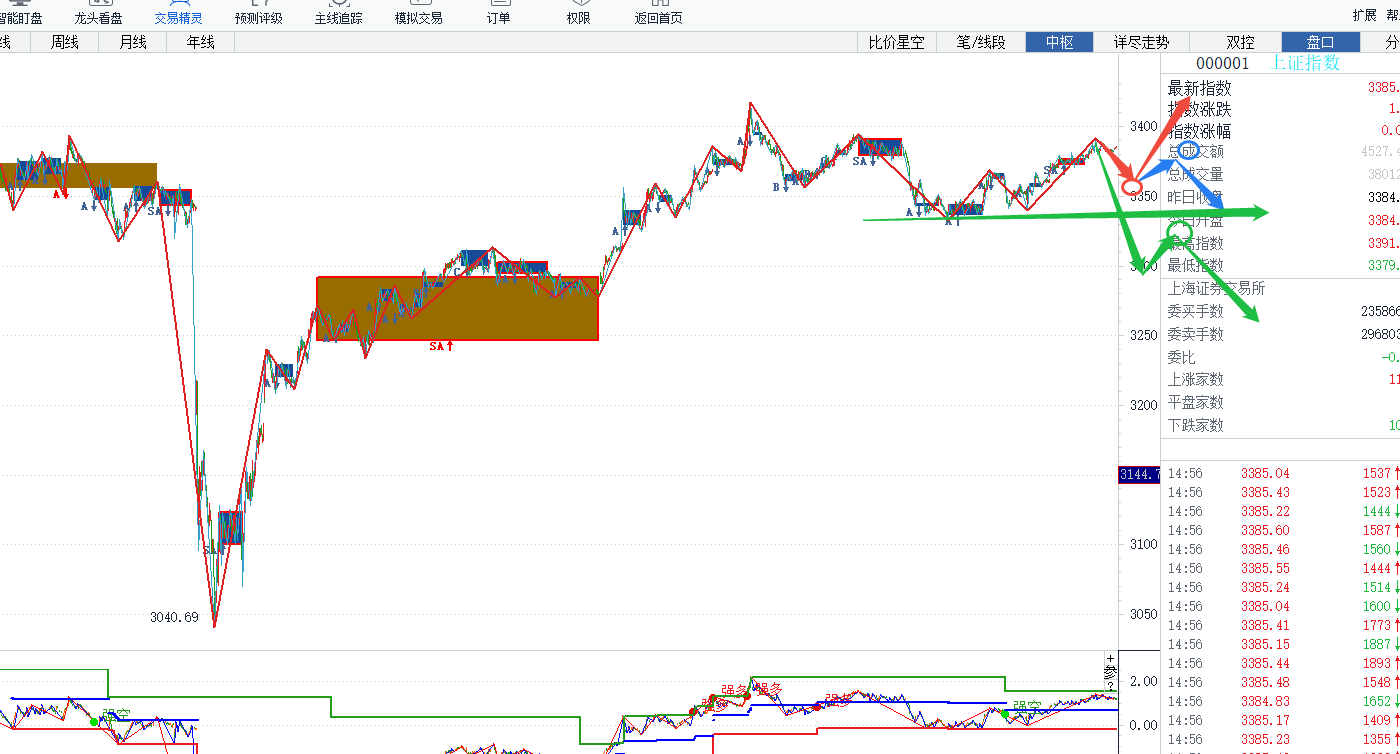Open the 扩展 menu
Viewport: 1400px width, 754px height.
(1364, 15)
